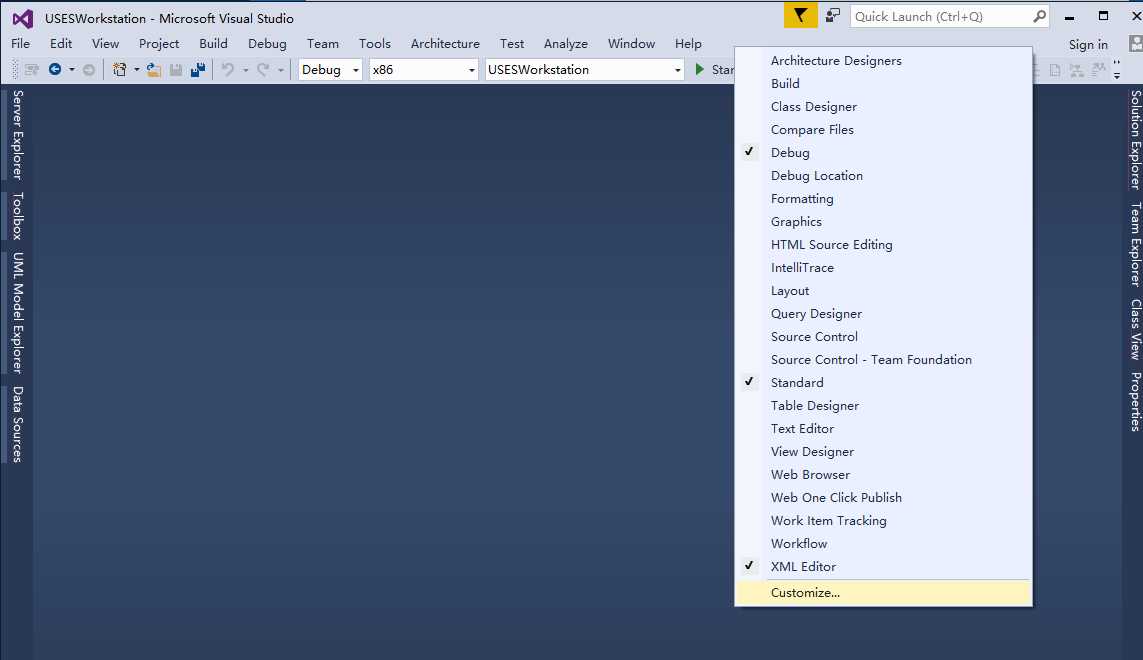
Task: Click the Save single-disk icon
Action: [x=176, y=70]
